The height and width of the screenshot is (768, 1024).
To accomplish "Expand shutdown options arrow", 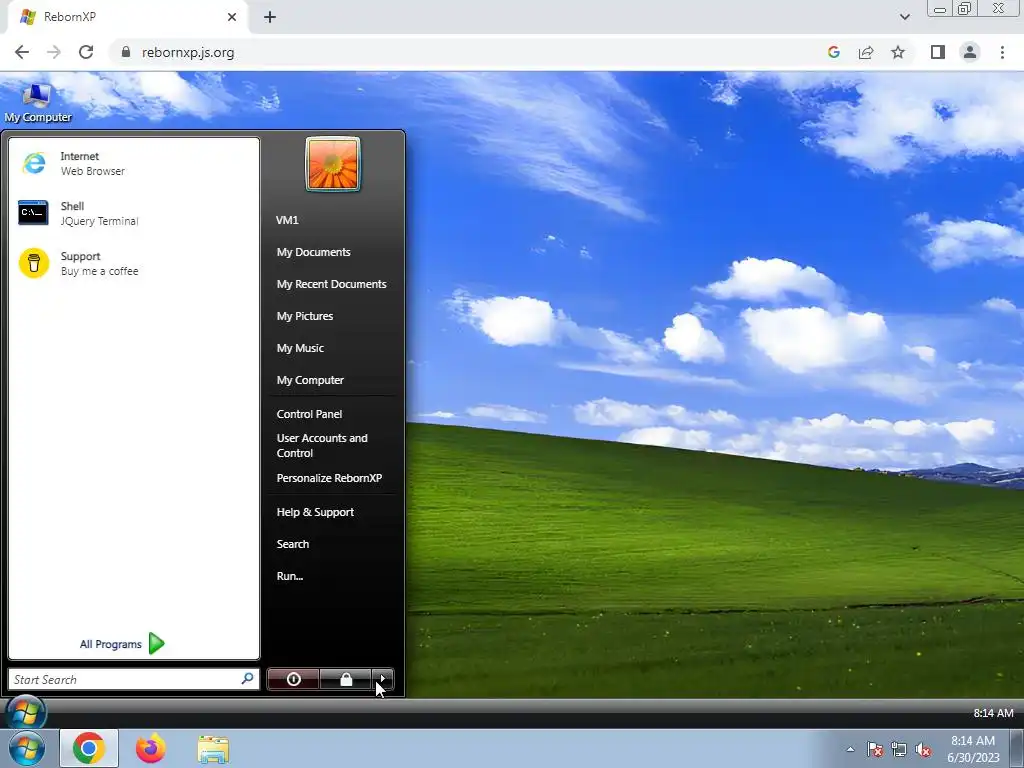I will point(383,679).
